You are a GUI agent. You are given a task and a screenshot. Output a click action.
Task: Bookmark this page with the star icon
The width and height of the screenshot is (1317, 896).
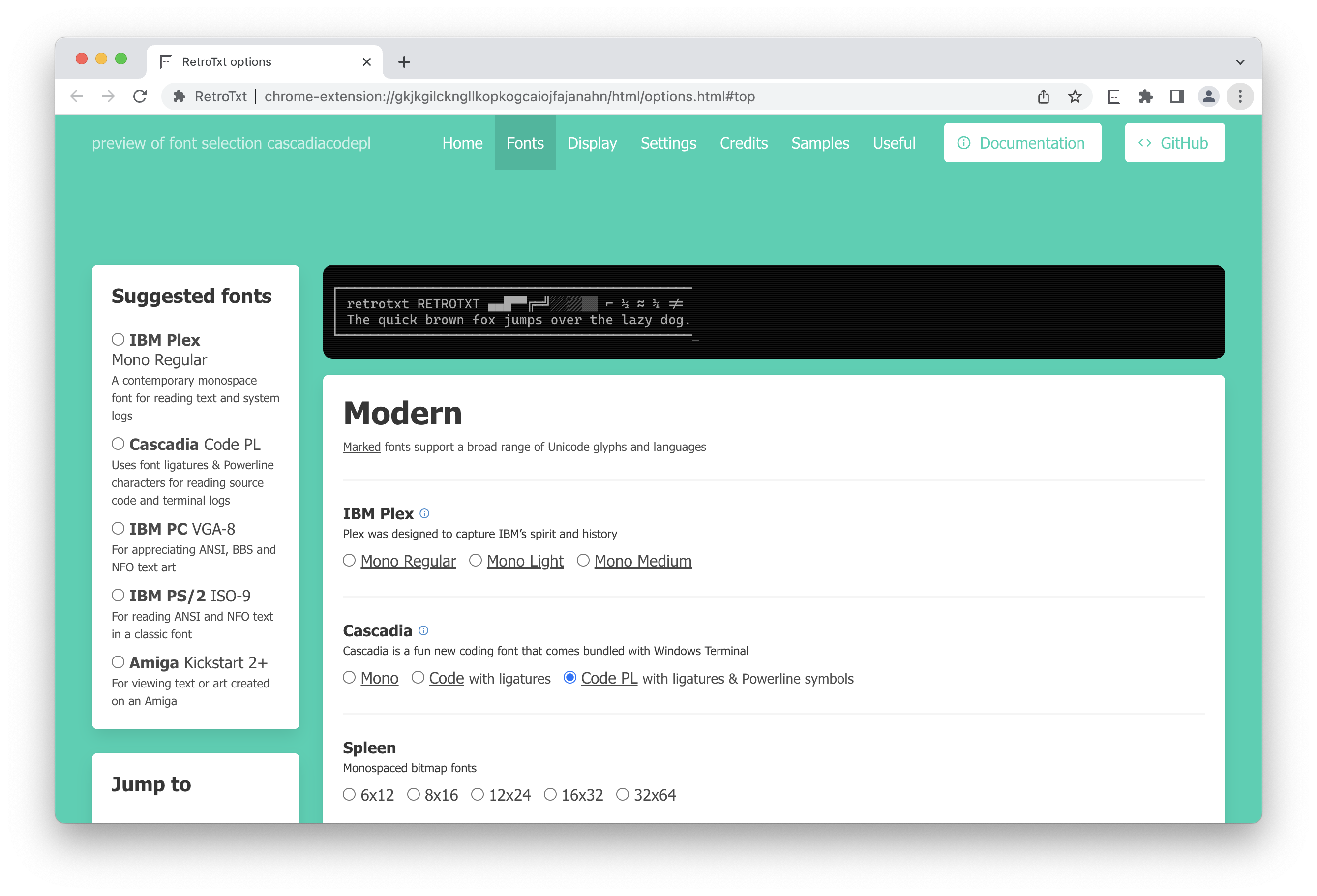pos(1075,96)
